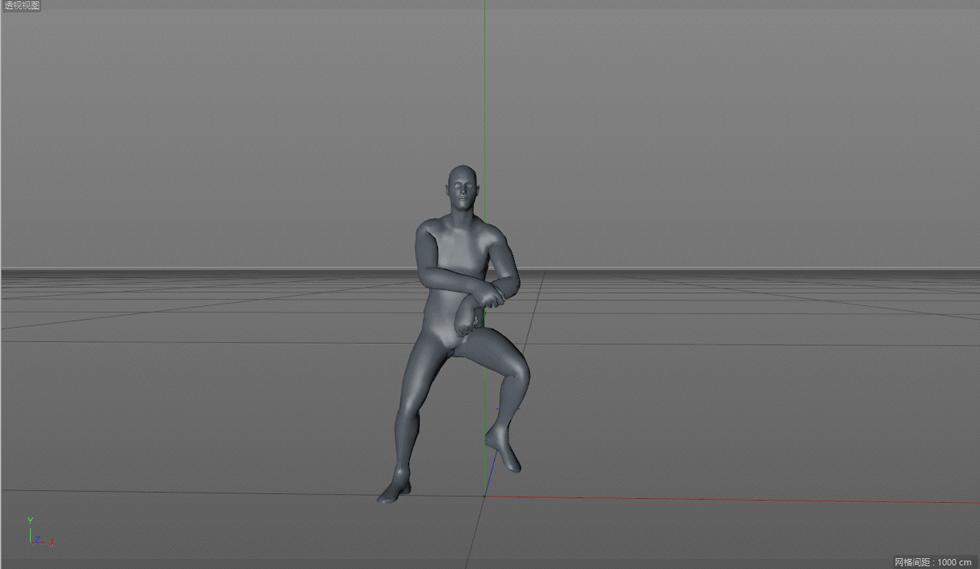Click the 网格间距 1000 cm grid readout
The image size is (980, 569).
click(934, 562)
